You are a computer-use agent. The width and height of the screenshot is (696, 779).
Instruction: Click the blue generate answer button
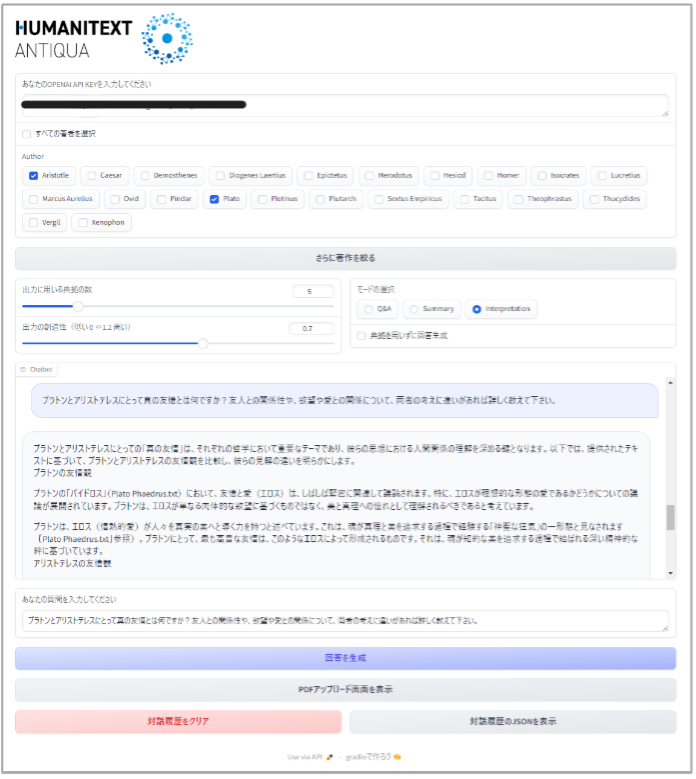[345, 658]
